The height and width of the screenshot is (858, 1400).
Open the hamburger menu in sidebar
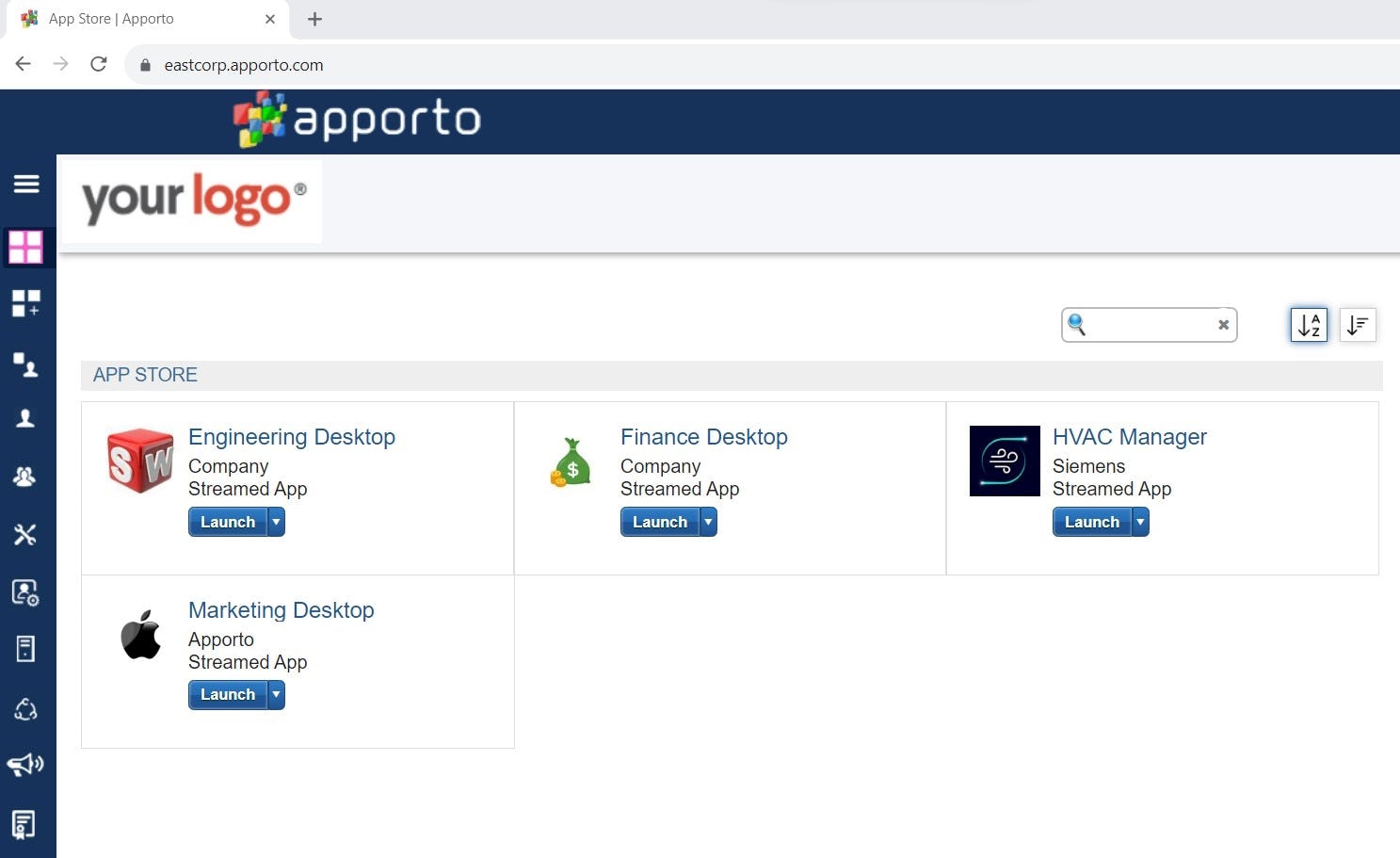point(26,184)
